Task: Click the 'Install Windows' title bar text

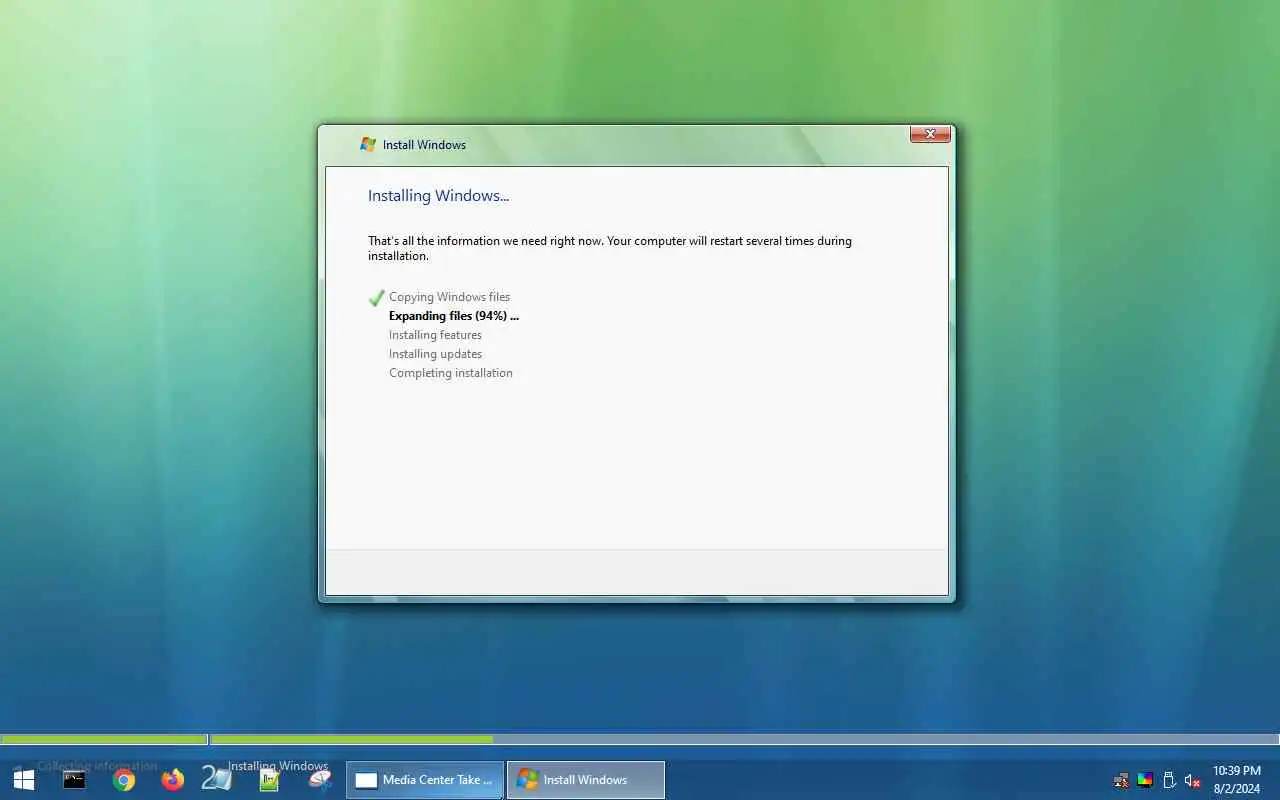Action: [x=424, y=145]
